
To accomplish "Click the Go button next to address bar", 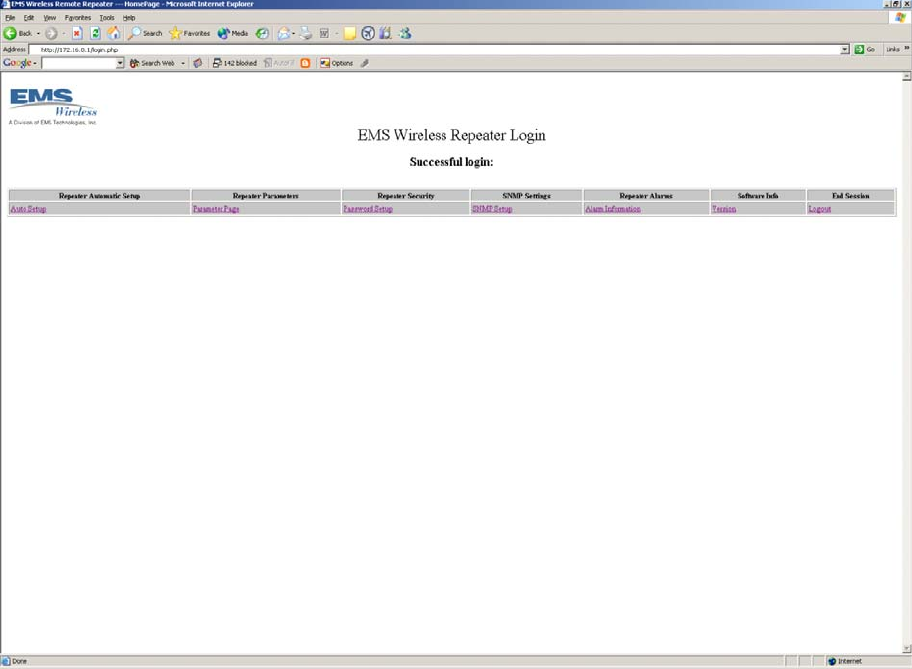I will pyautogui.click(x=865, y=49).
